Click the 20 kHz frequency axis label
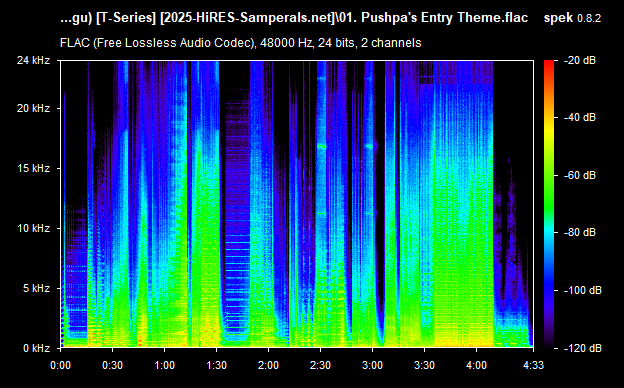The width and height of the screenshot is (624, 388). point(33,108)
